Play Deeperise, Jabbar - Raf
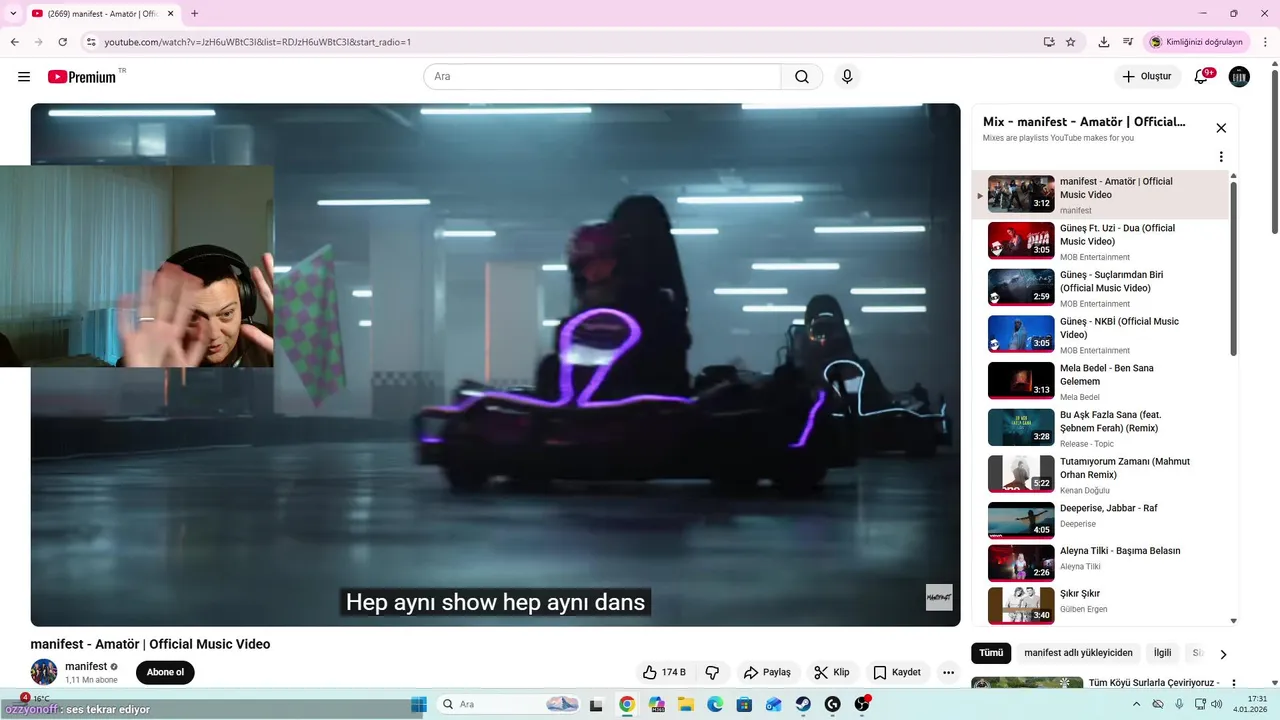Screen dimensions: 1280x720 [1100, 520]
